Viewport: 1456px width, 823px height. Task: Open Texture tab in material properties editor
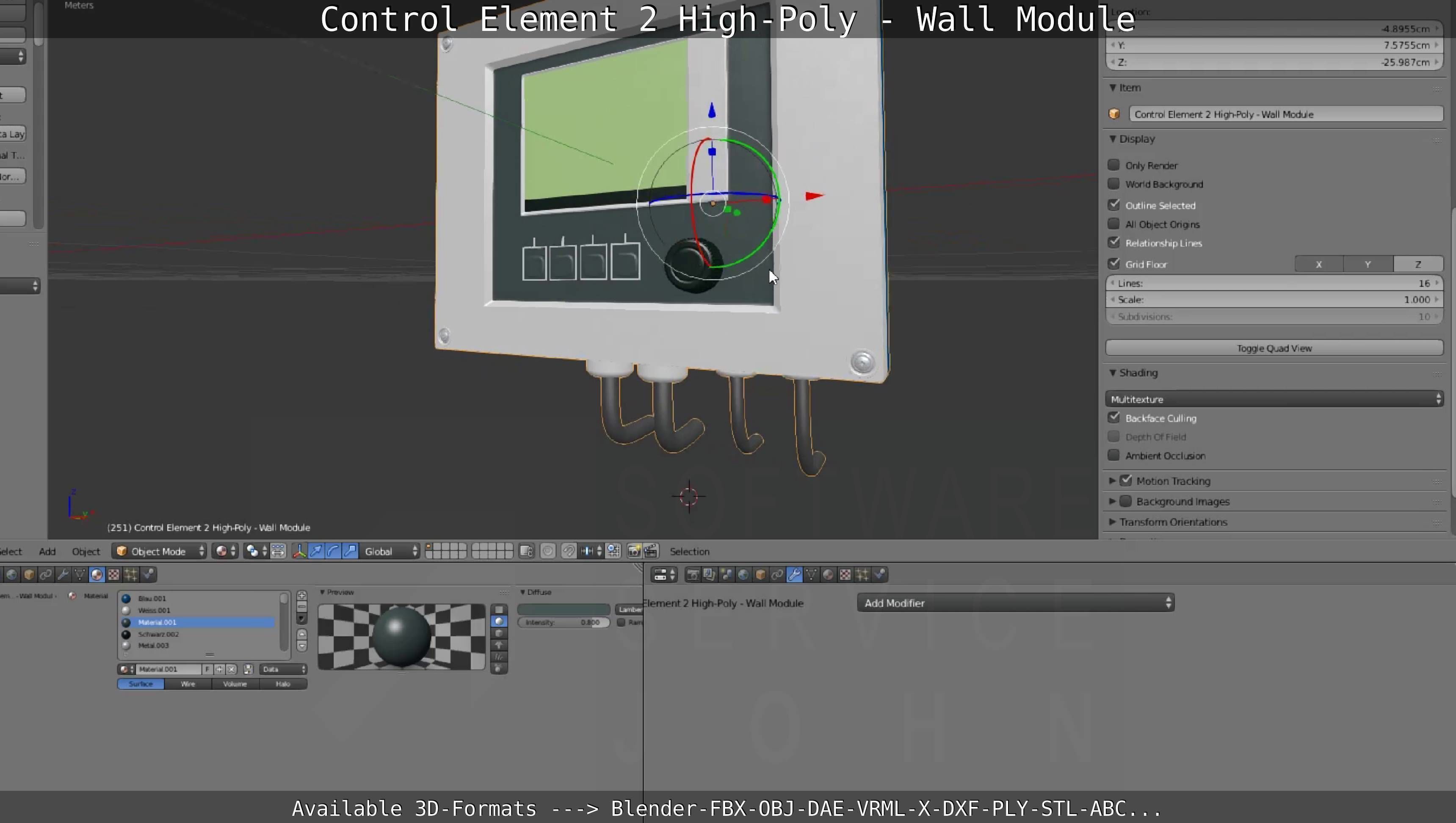(113, 575)
